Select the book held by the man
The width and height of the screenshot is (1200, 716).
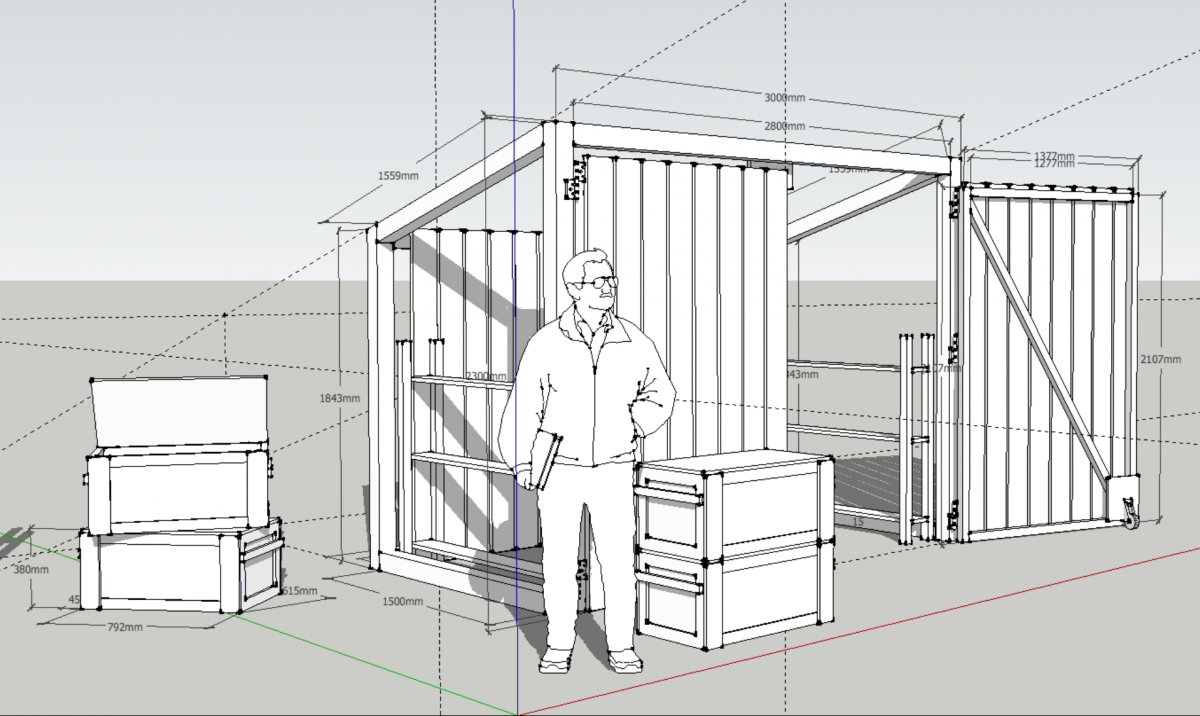click(545, 460)
